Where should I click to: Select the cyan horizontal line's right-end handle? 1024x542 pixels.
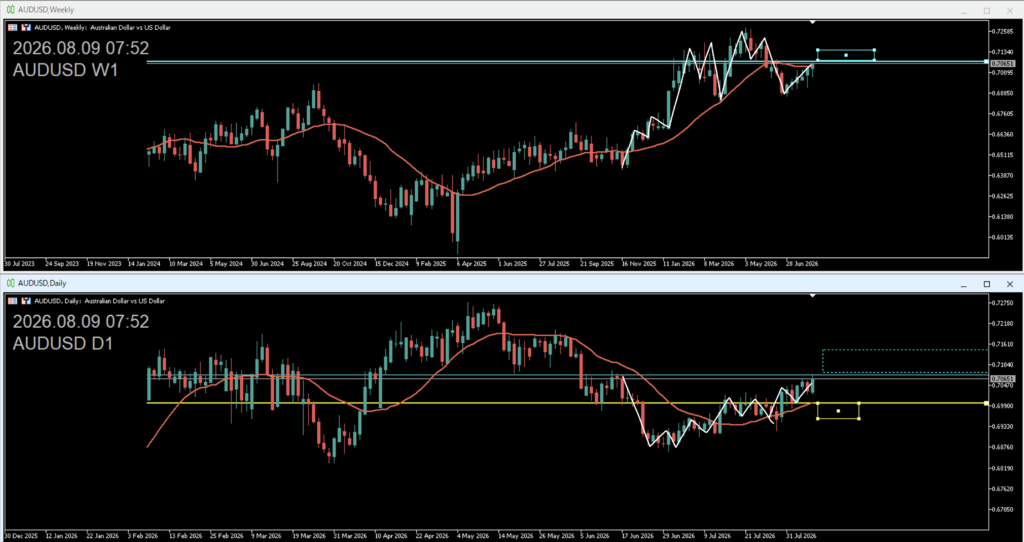(x=986, y=61)
